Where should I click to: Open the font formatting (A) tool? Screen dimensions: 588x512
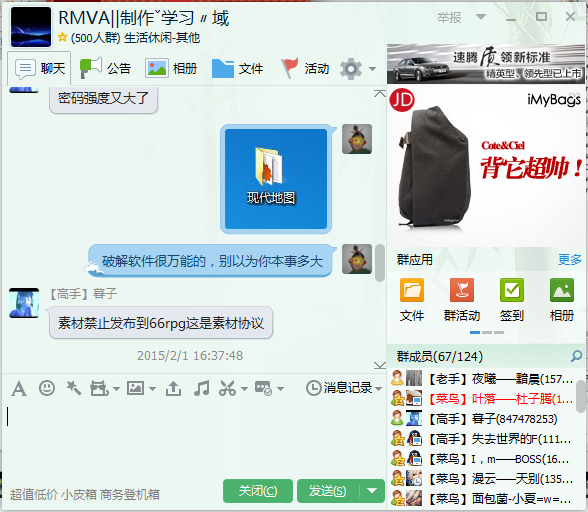(x=19, y=388)
